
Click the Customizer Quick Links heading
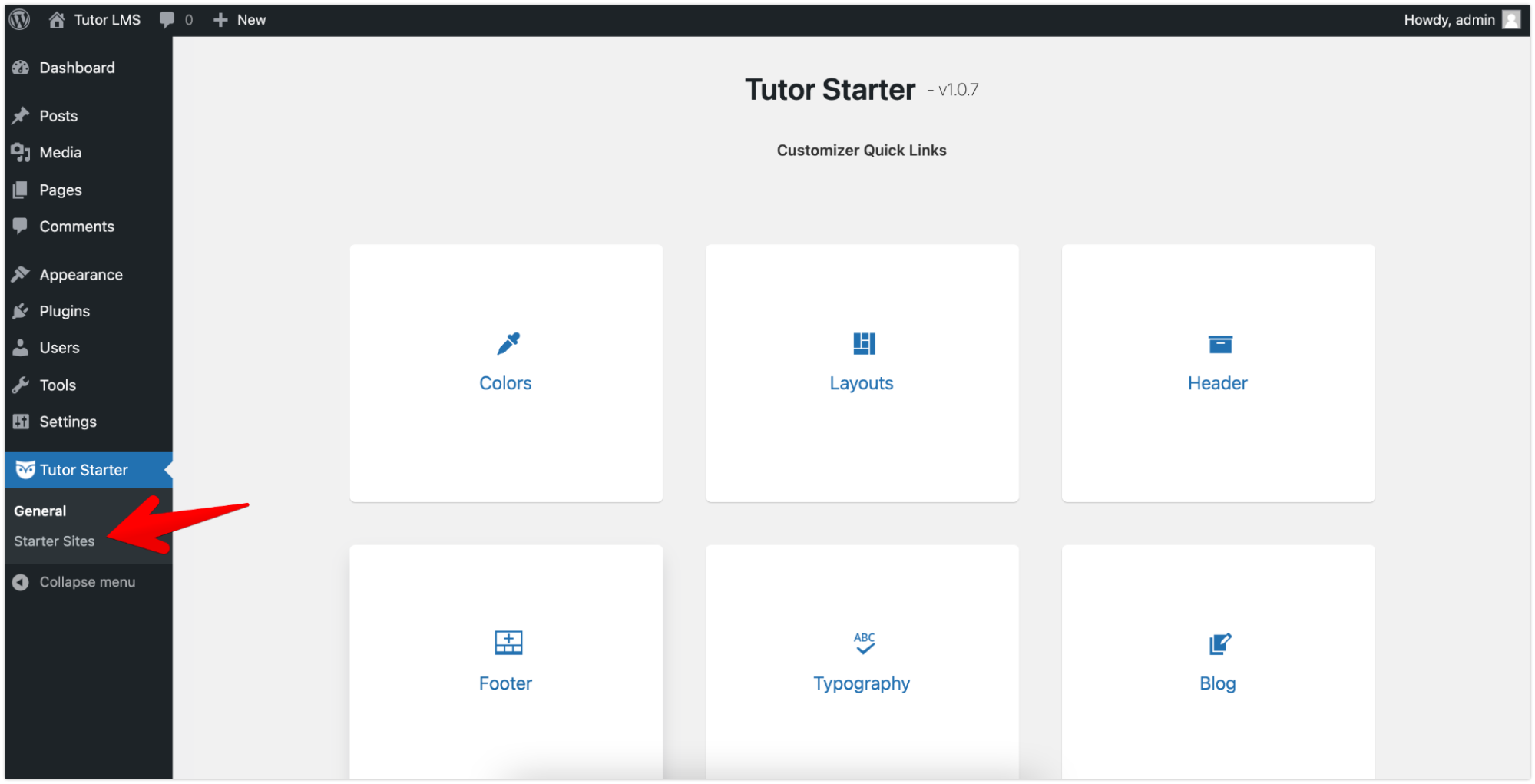(x=862, y=151)
